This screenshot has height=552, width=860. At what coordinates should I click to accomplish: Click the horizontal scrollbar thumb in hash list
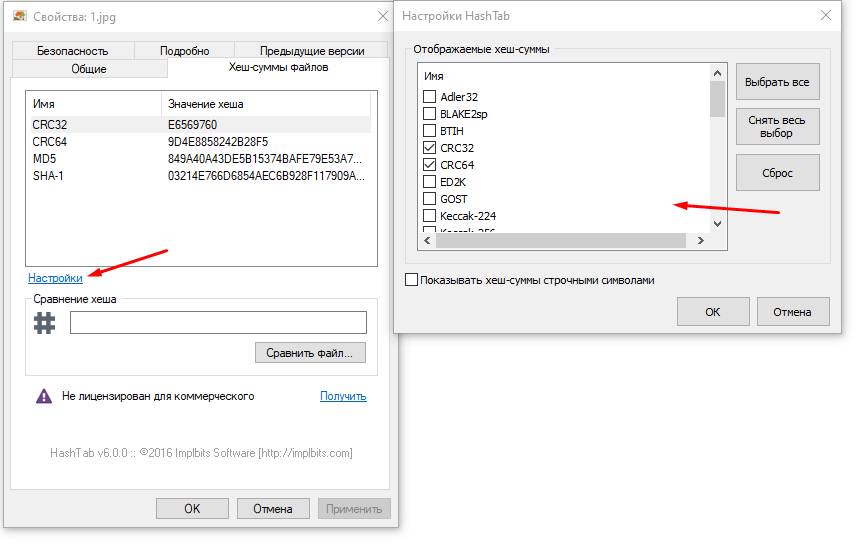(x=561, y=240)
